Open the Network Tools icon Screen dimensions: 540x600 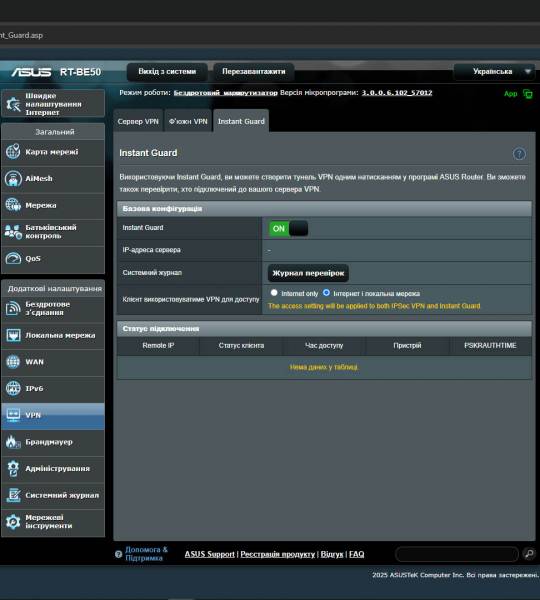[13, 522]
